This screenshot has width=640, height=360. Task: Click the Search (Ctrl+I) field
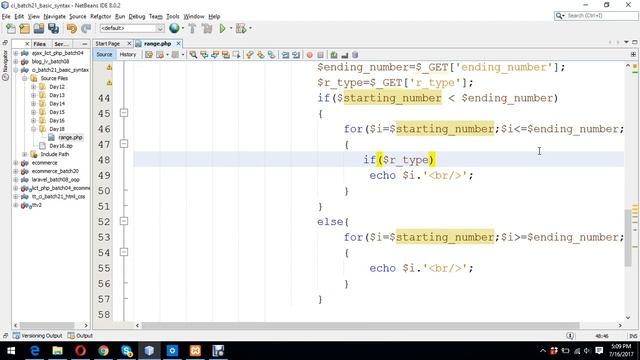pyautogui.click(x=596, y=16)
